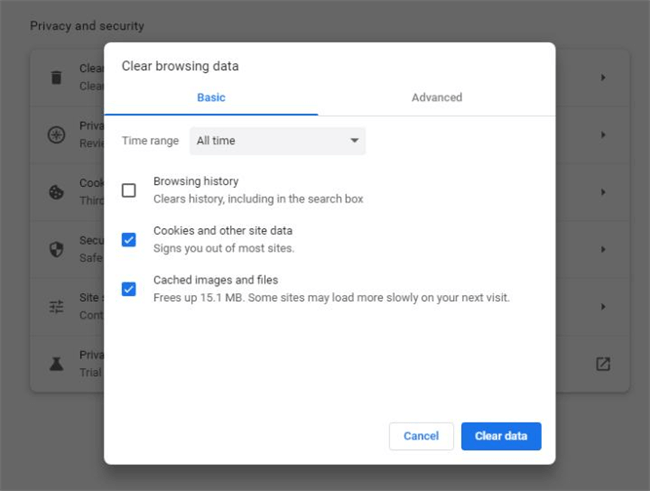Click the Site settings sliders icon
This screenshot has height=491, width=650.
click(x=57, y=307)
